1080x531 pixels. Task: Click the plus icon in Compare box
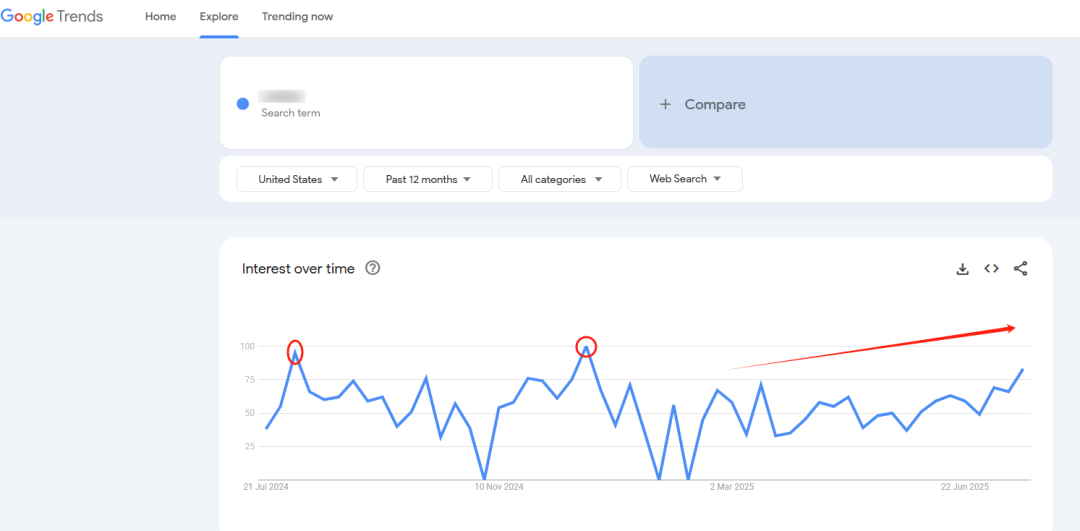665,104
